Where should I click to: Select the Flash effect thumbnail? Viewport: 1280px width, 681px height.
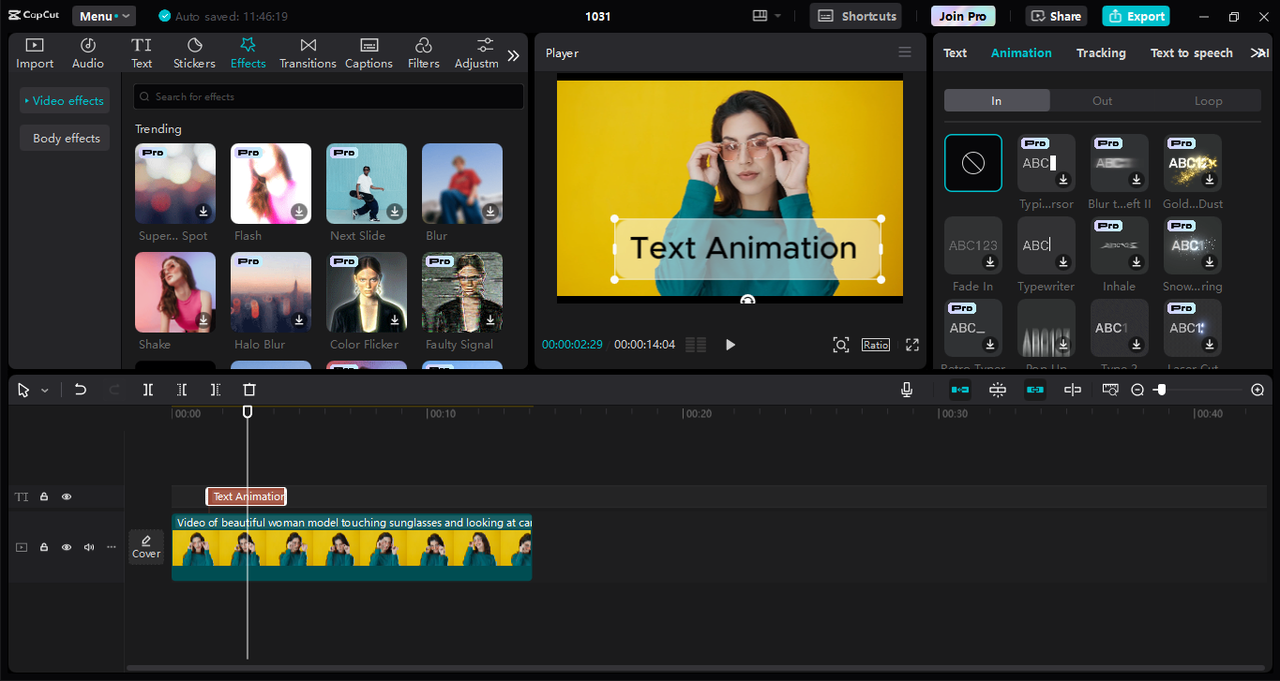(x=271, y=184)
